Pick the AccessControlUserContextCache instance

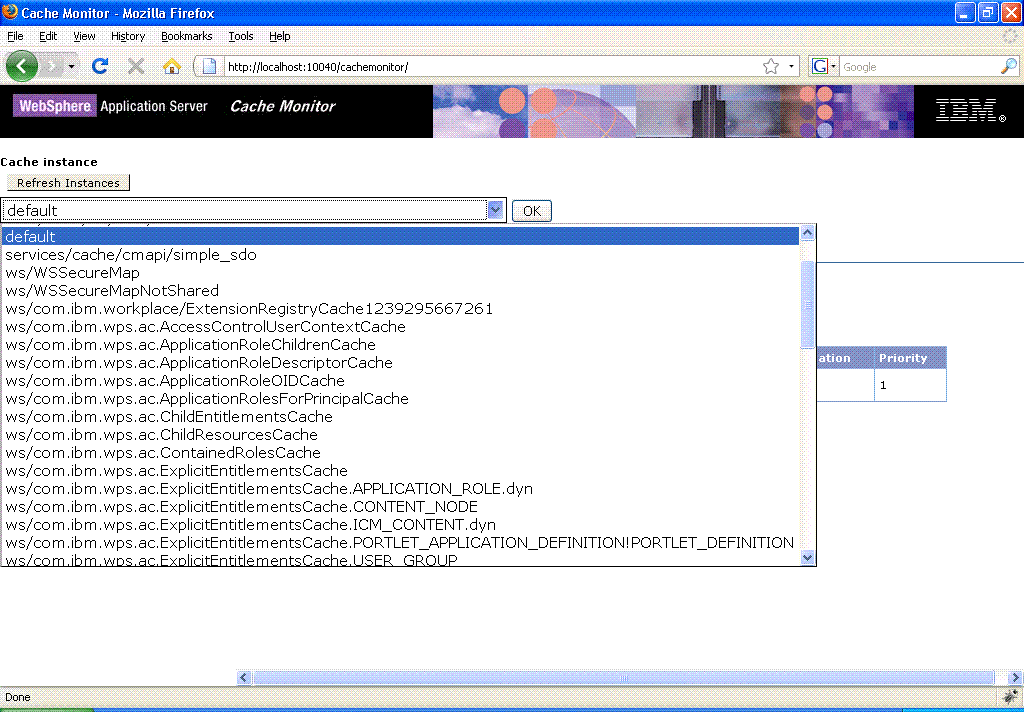pyautogui.click(x=400, y=327)
